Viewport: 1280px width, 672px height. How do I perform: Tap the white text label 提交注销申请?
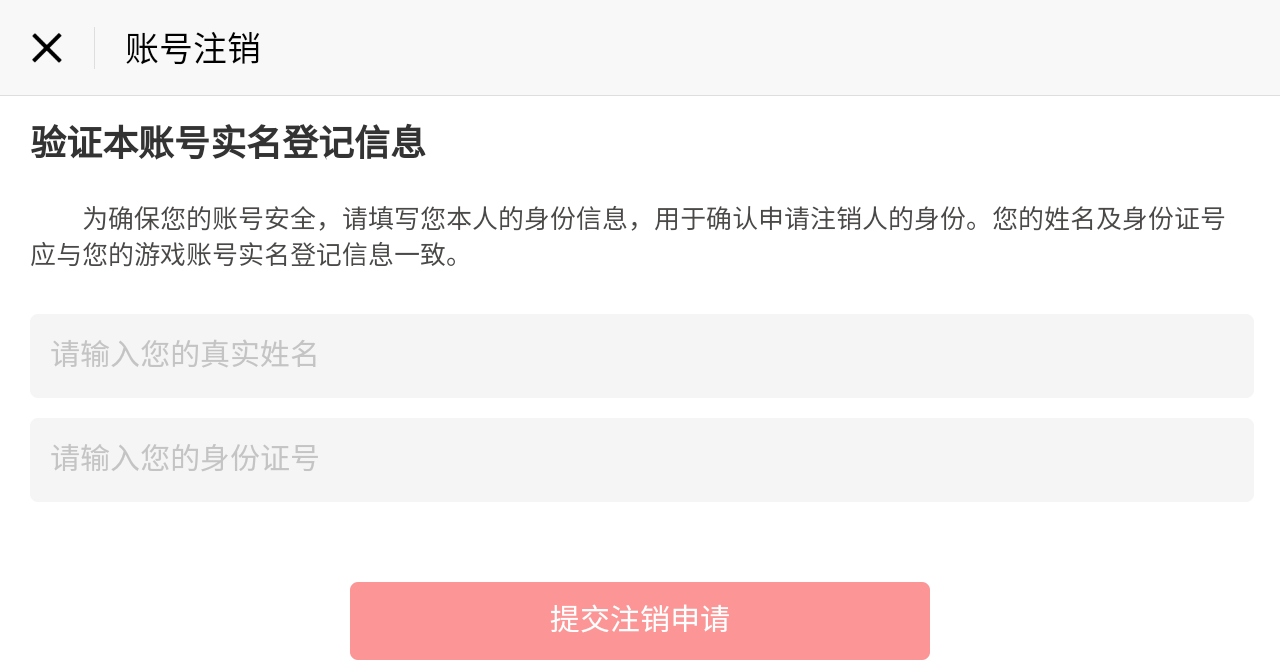[x=640, y=619]
